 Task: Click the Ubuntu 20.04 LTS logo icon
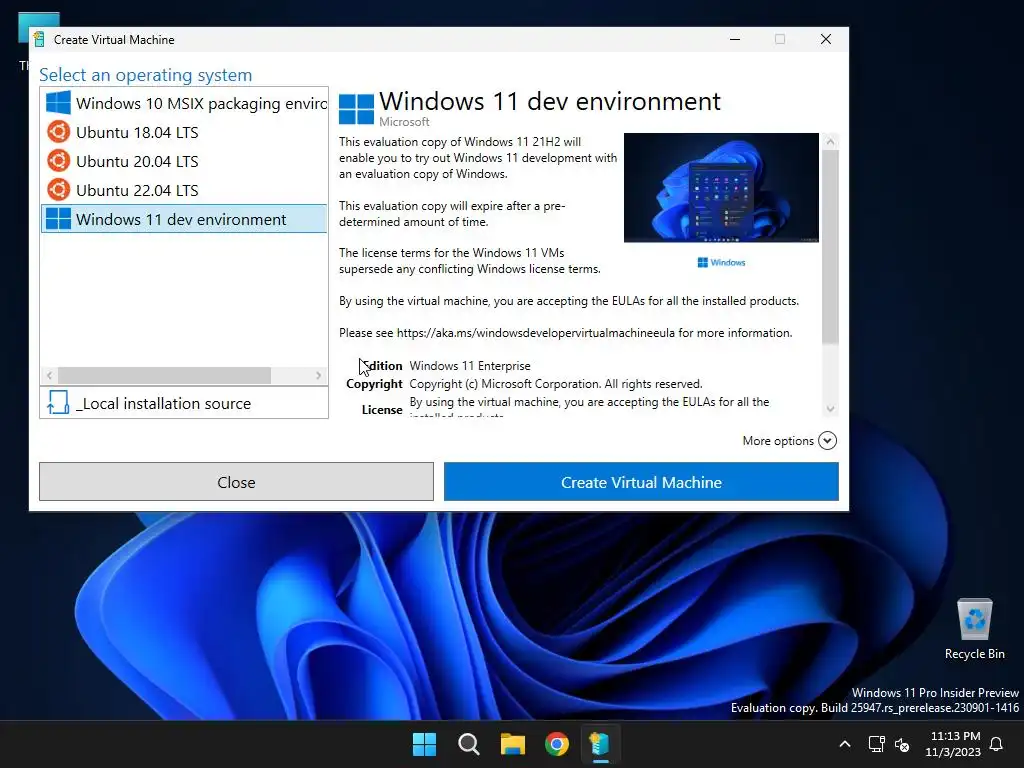(58, 161)
